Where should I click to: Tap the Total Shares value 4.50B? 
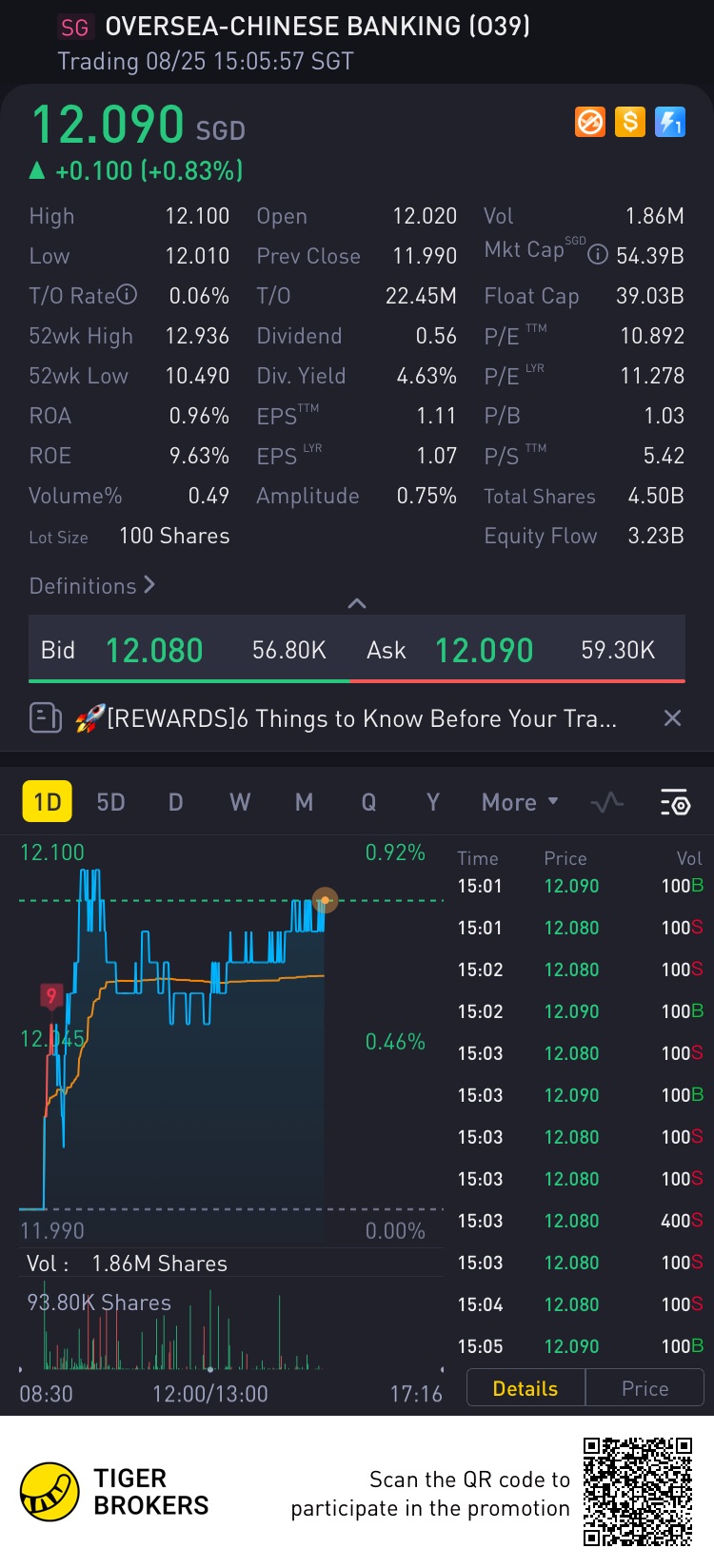click(x=656, y=496)
